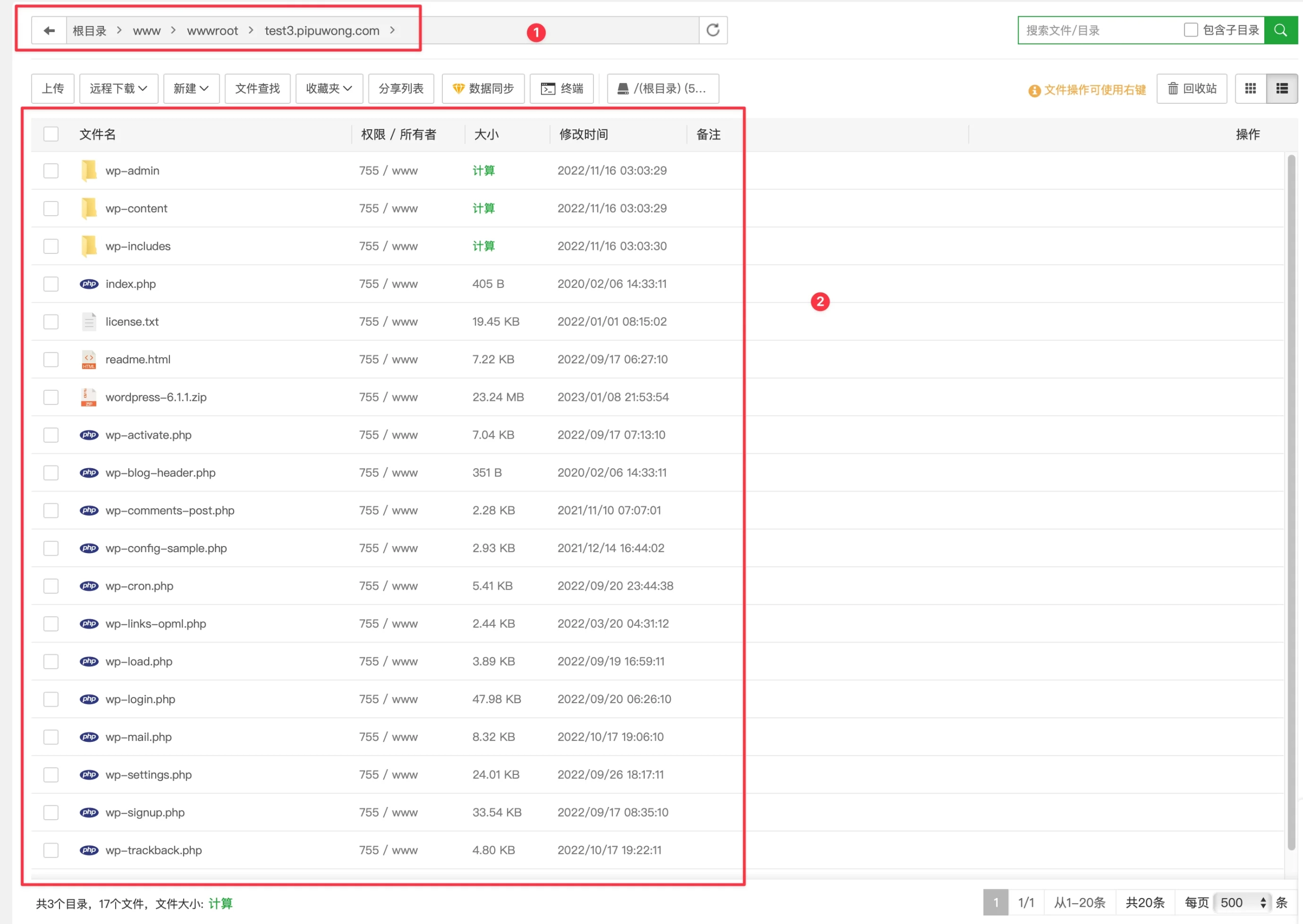Toggle the select-all checkbox in header
The height and width of the screenshot is (924, 1303).
coord(51,134)
